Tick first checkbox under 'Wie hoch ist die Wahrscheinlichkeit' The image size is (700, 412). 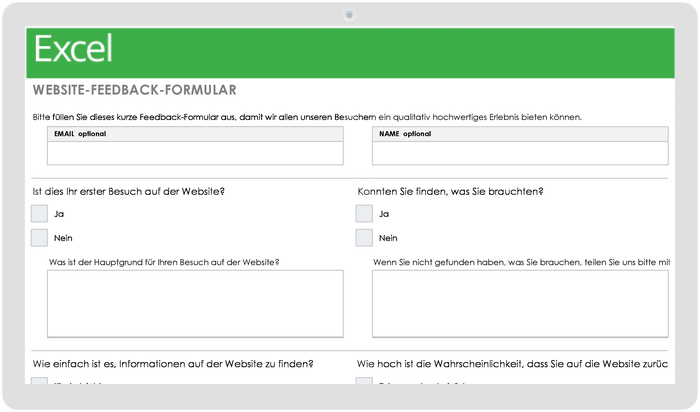pyautogui.click(x=364, y=382)
